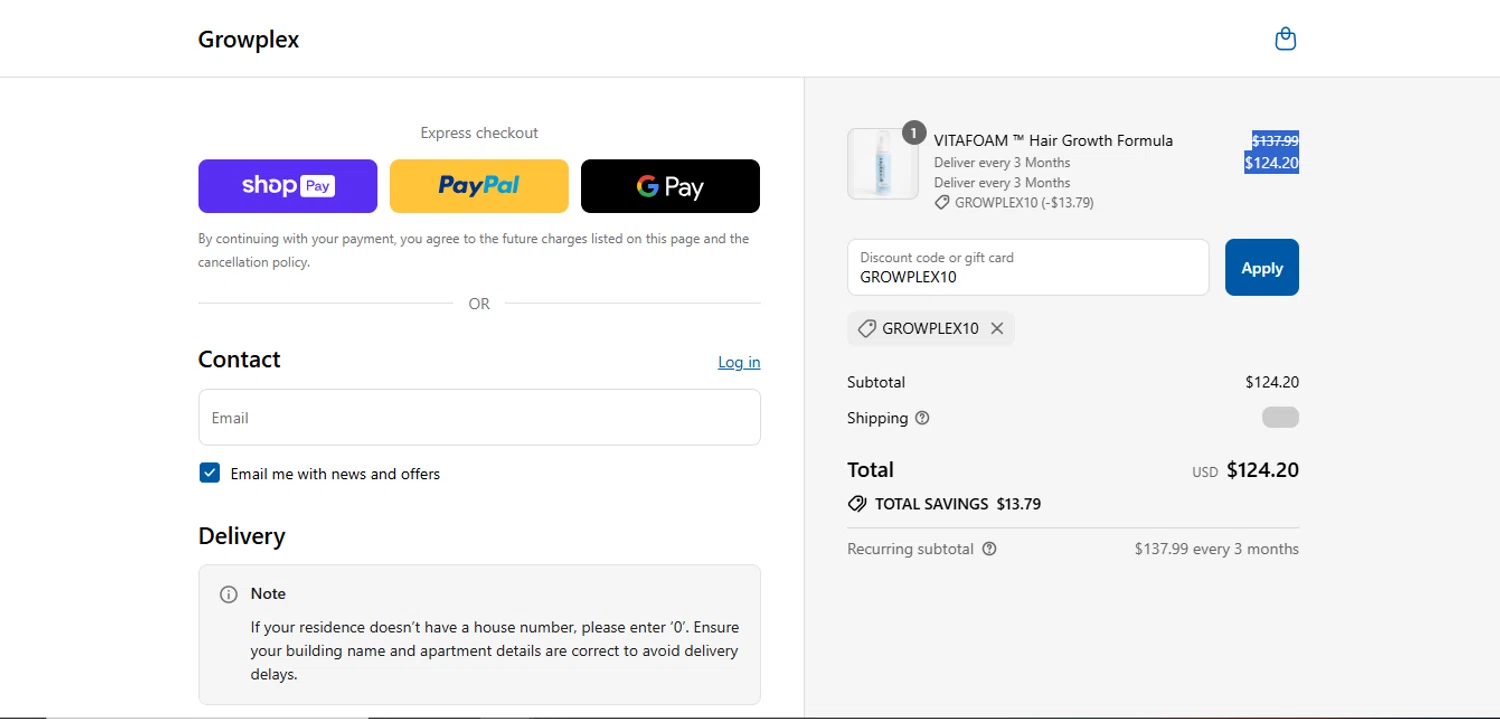
Task: Click the highlighted $124.20 item price
Action: tap(1271, 162)
